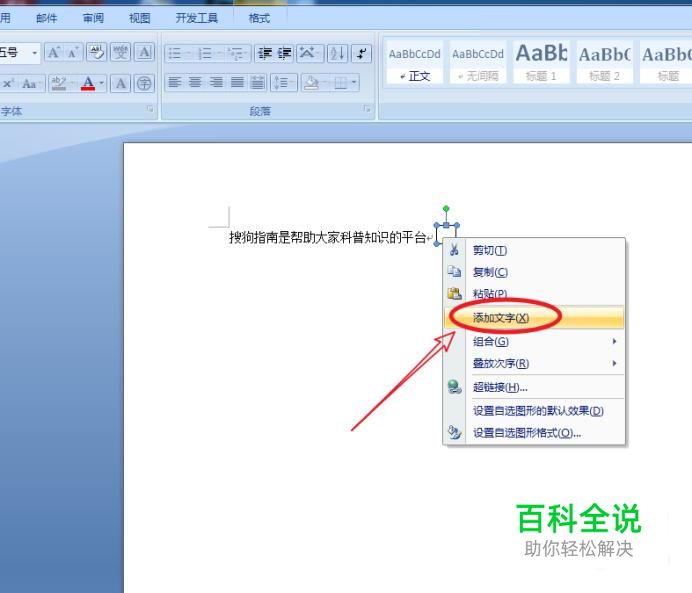The height and width of the screenshot is (593, 692).
Task: Click Increase Indent icon
Action: tap(284, 54)
